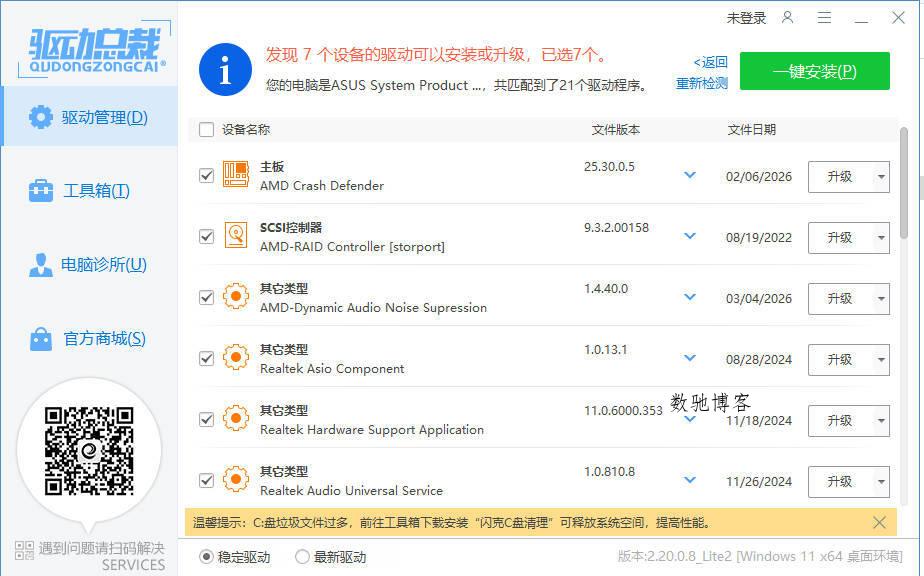Open the hamburger main menu icon
The width and height of the screenshot is (924, 576).
824,18
